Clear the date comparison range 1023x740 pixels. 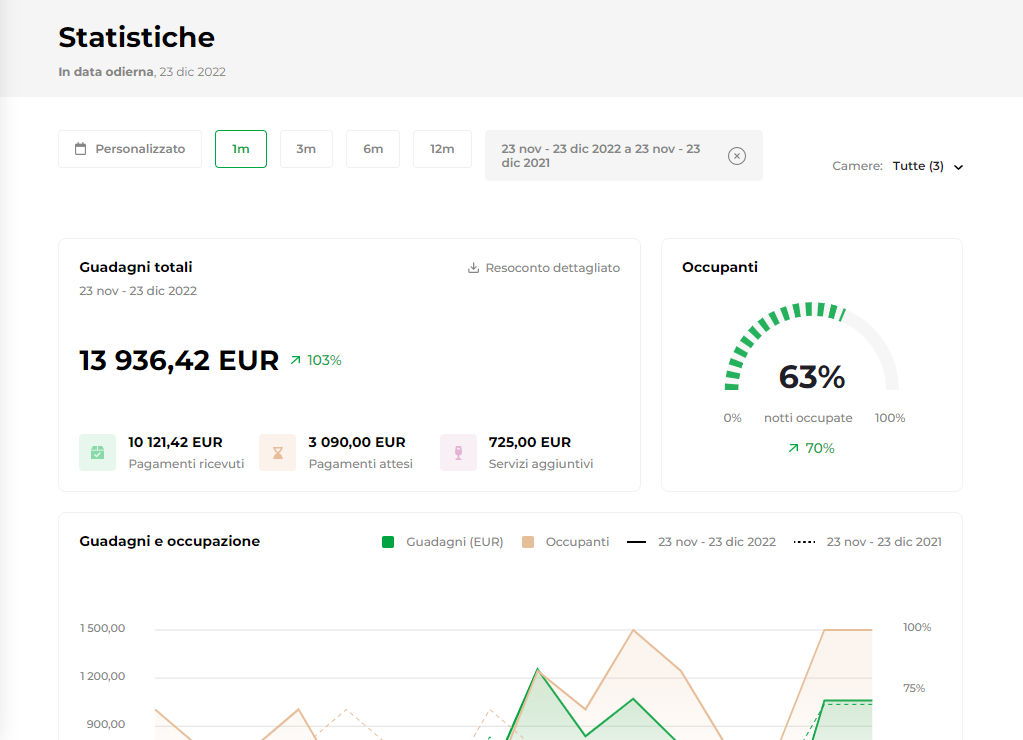pyautogui.click(x=737, y=156)
